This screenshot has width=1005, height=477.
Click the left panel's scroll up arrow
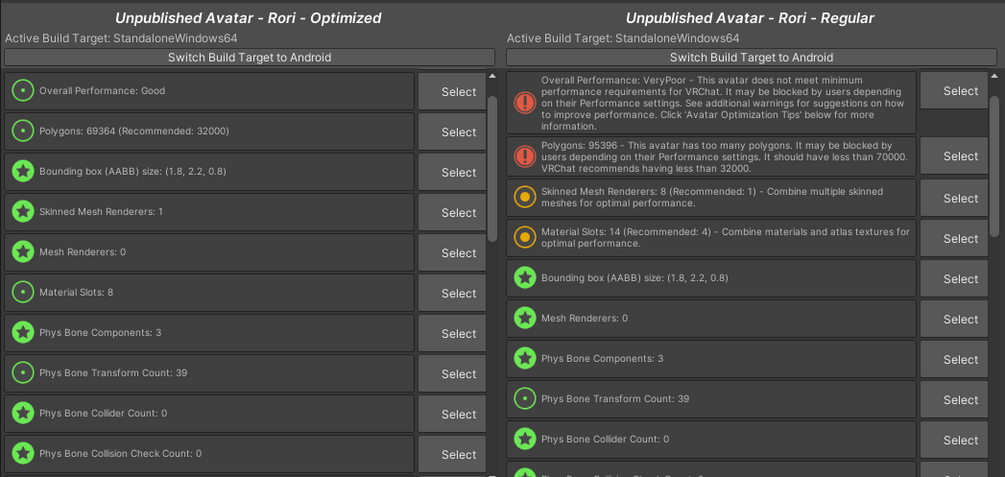click(x=492, y=76)
